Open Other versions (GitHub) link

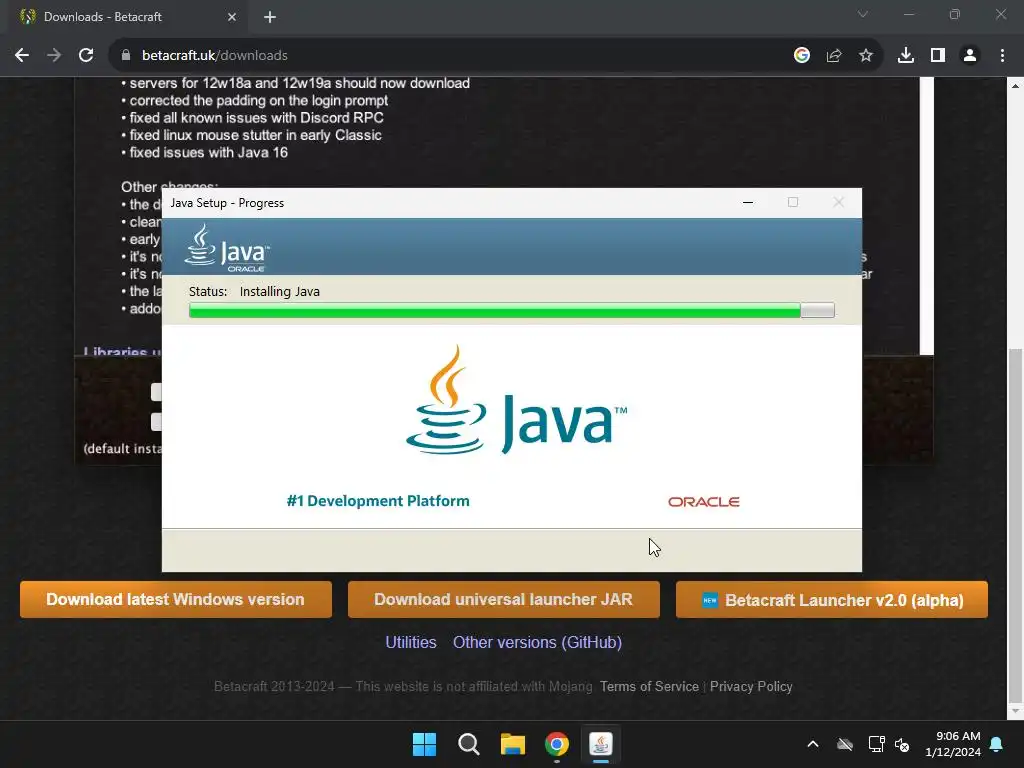[x=537, y=643]
